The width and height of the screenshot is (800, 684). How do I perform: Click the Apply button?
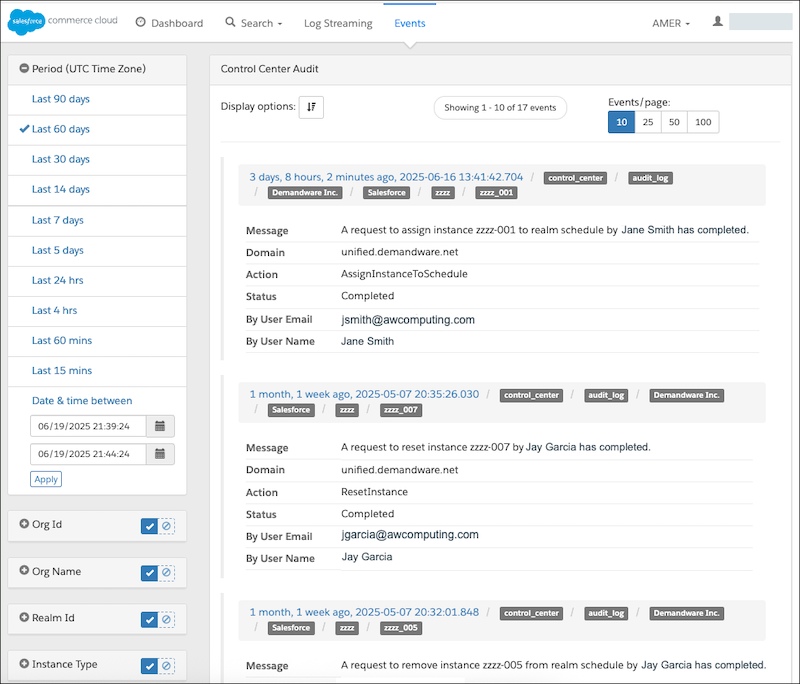[46, 479]
